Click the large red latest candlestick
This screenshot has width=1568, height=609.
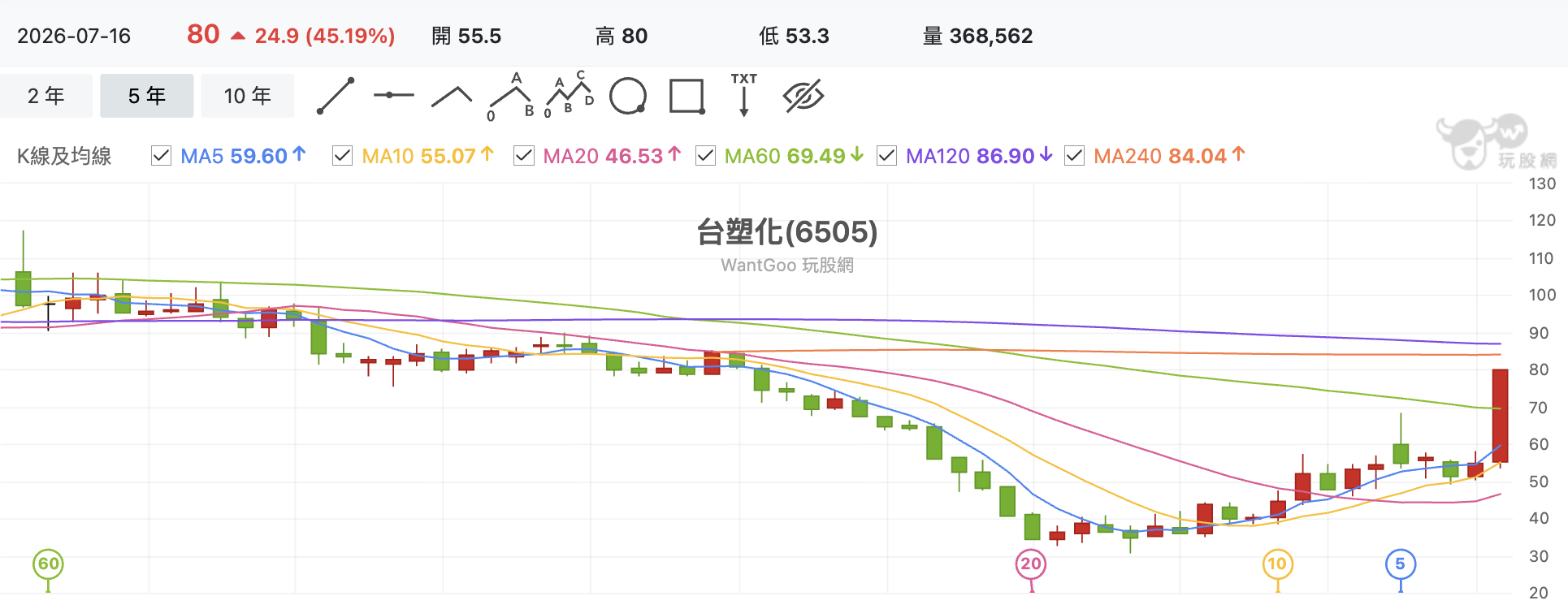pos(1500,416)
